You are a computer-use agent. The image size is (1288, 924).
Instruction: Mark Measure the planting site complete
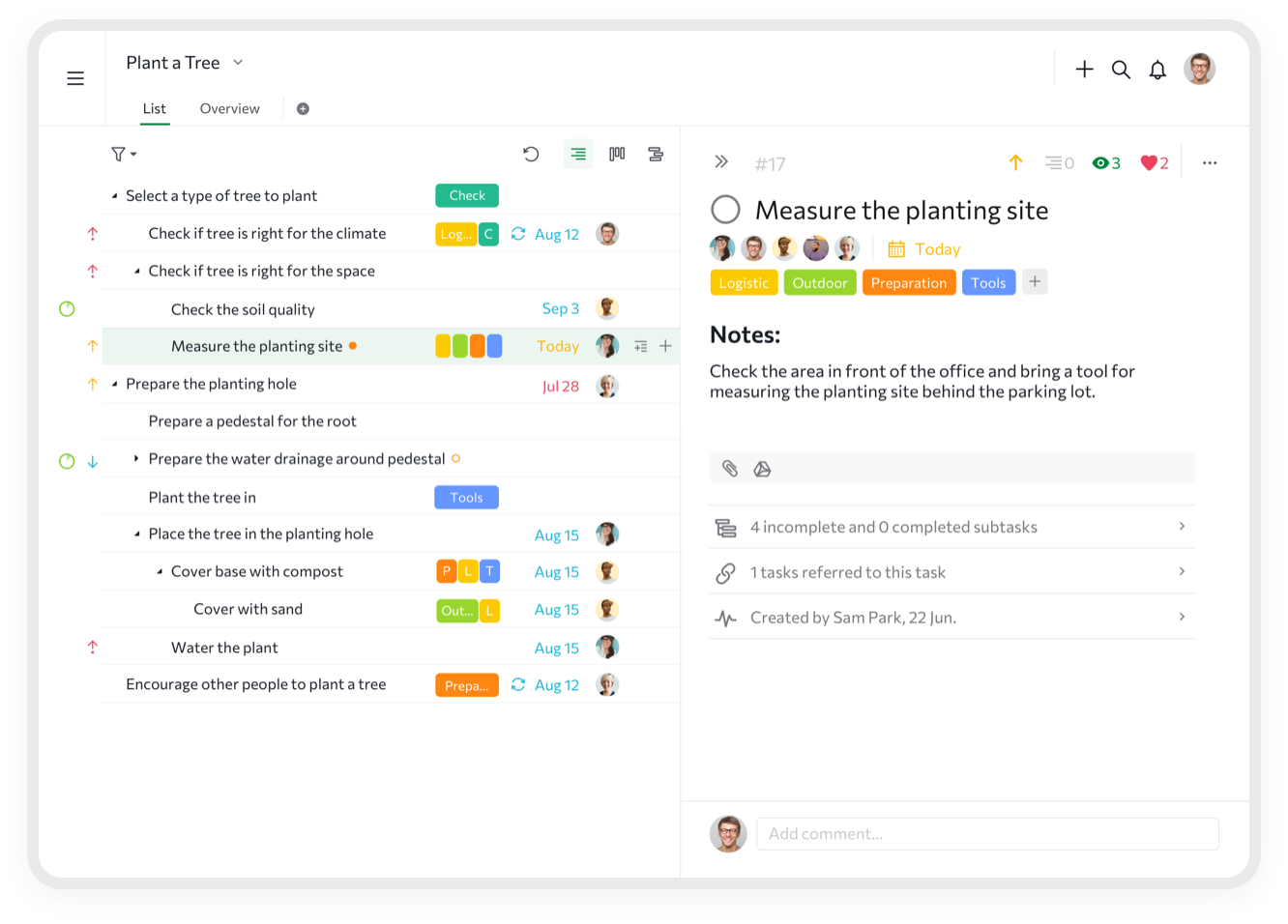725,209
